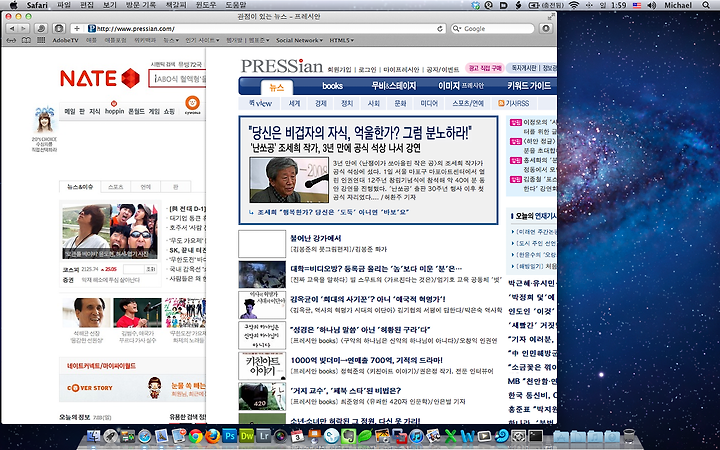Click the pink 광고 직접 구매 button
The image size is (720, 450).
tap(484, 68)
